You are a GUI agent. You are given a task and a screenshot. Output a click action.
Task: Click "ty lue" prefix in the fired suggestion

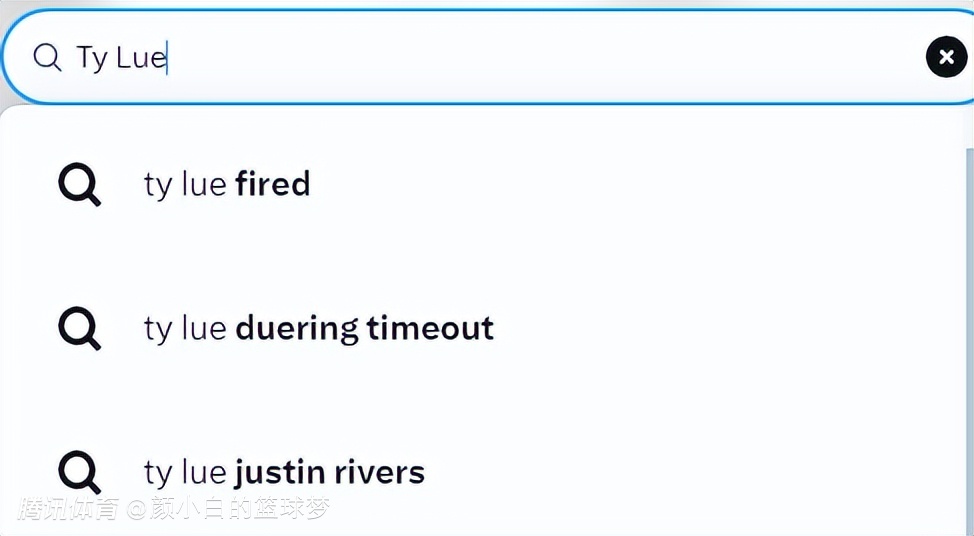pyautogui.click(x=185, y=184)
